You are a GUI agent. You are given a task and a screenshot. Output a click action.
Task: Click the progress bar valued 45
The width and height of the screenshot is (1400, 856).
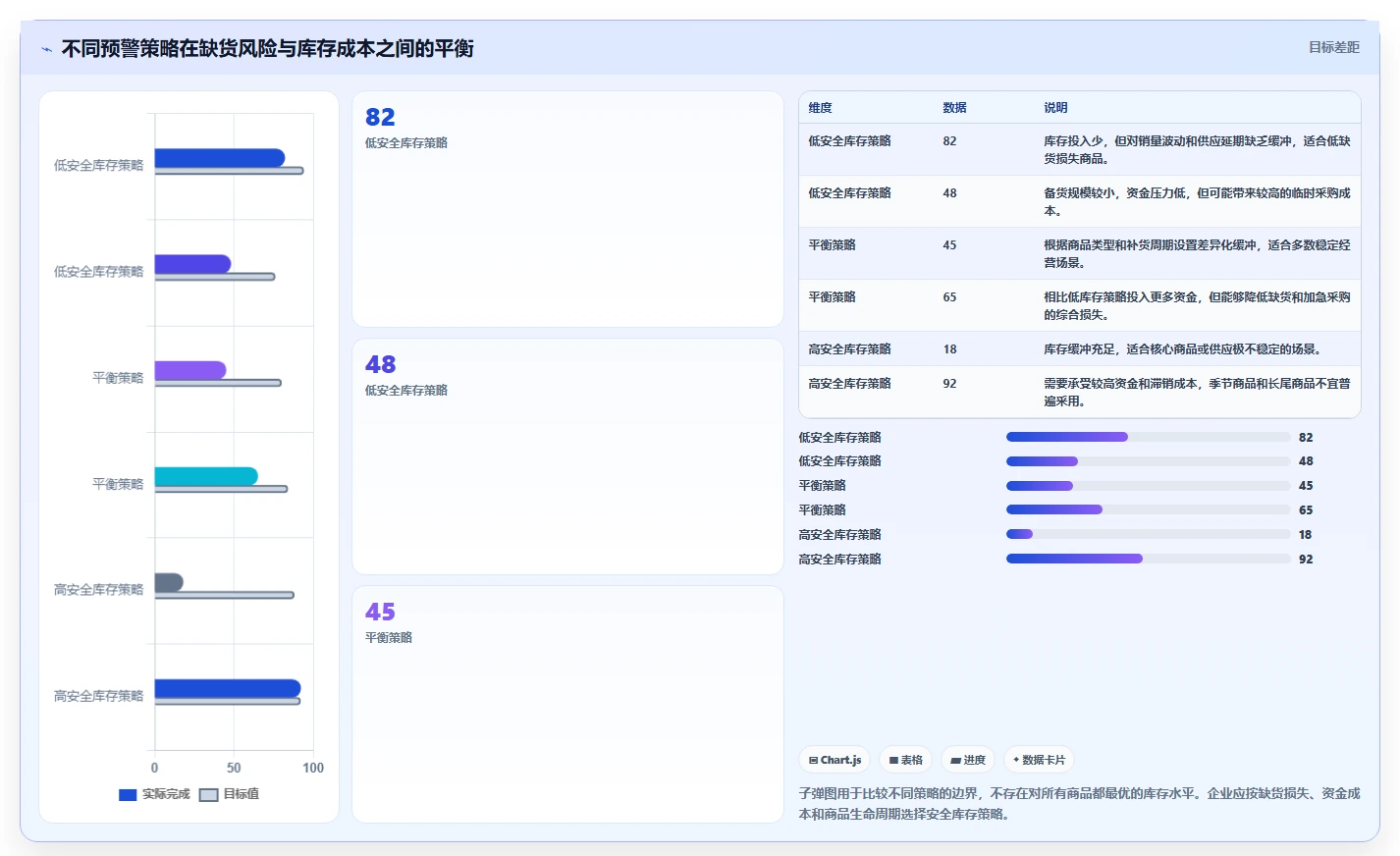click(1148, 486)
